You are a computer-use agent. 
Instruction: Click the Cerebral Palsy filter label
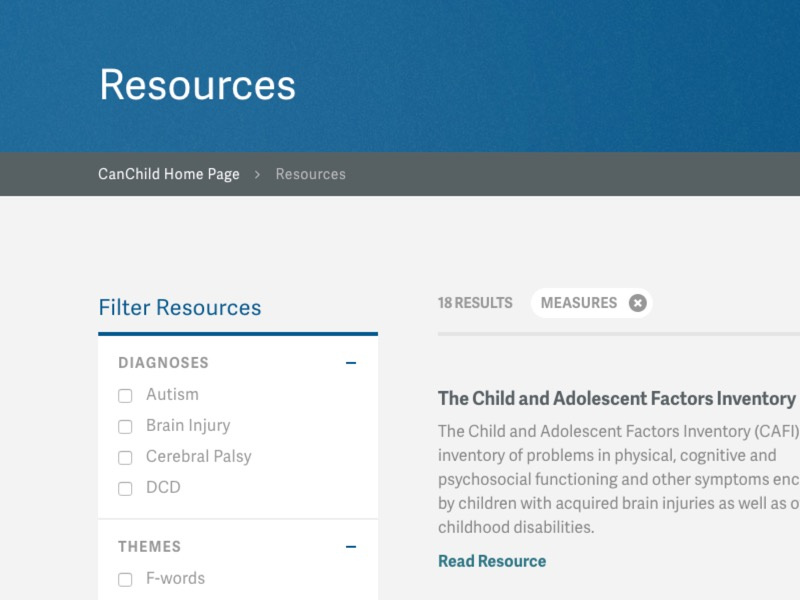[x=198, y=457]
